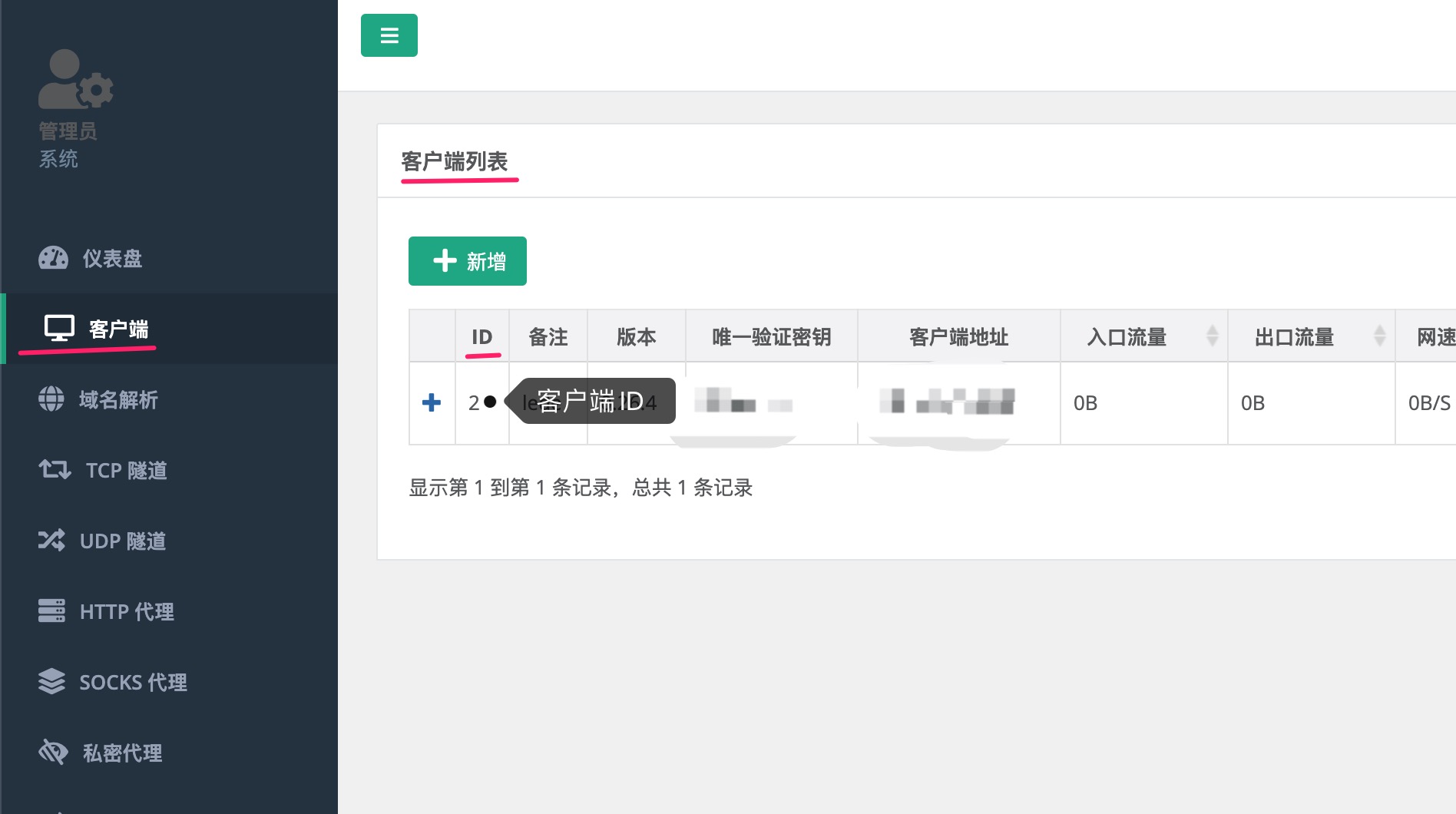Viewport: 1456px width, 814px height.
Task: Click the 唯一验证密钥 column header
Action: point(772,336)
